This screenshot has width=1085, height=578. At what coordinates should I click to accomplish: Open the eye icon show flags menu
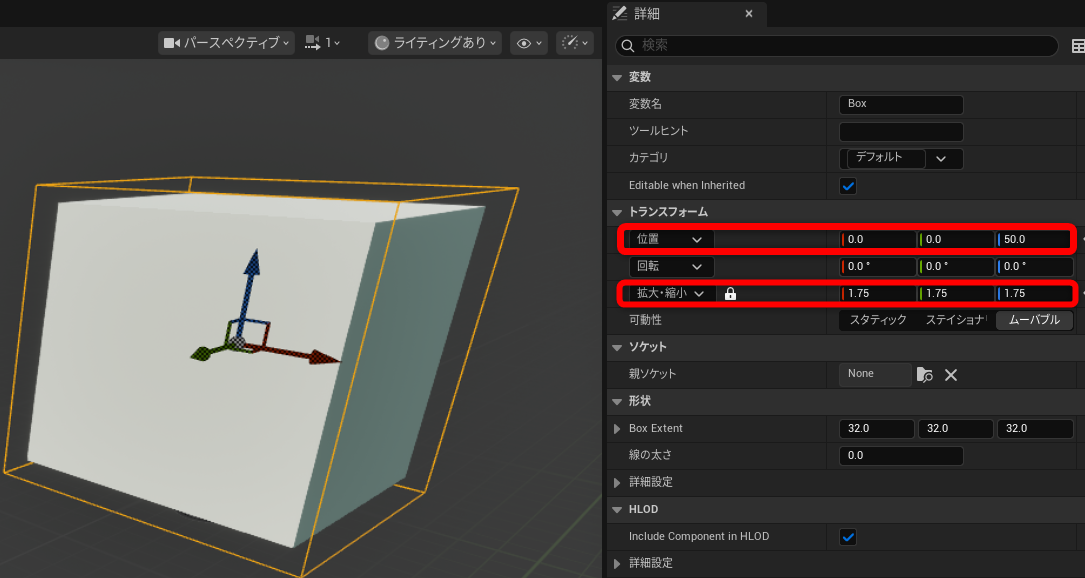click(528, 43)
